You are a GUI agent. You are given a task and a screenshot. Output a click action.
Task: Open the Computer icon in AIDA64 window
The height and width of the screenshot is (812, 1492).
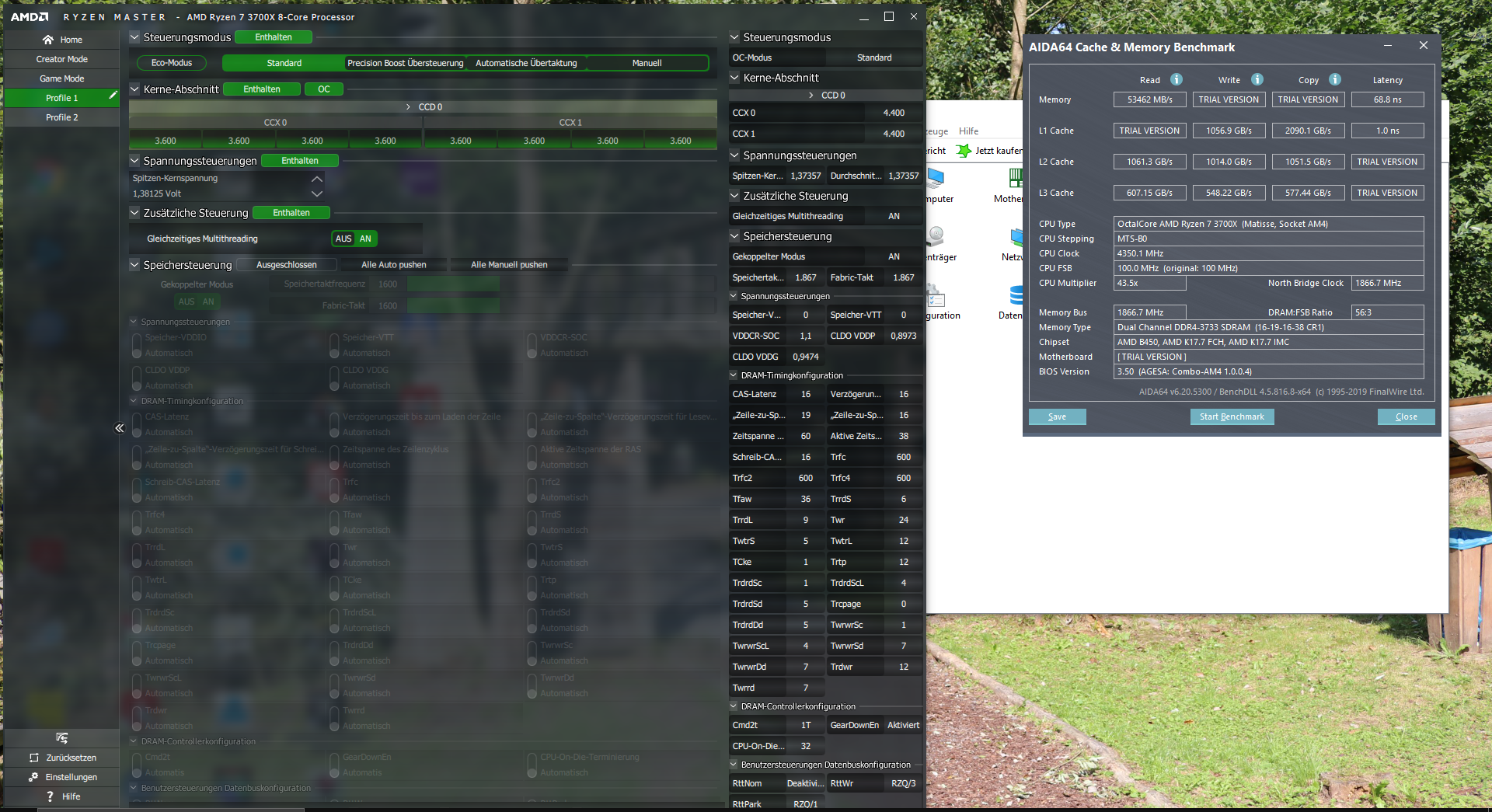pyautogui.click(x=935, y=178)
